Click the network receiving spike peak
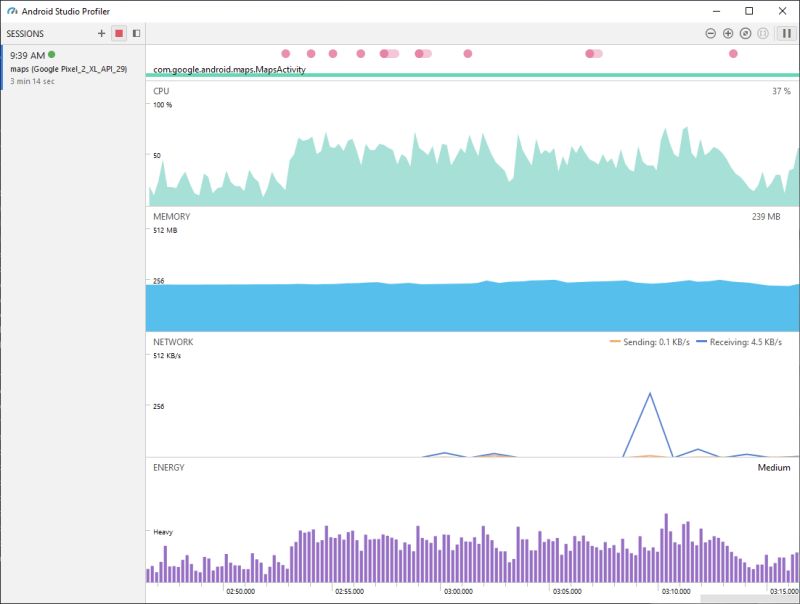Screen dimensions: 800x604 [652, 395]
